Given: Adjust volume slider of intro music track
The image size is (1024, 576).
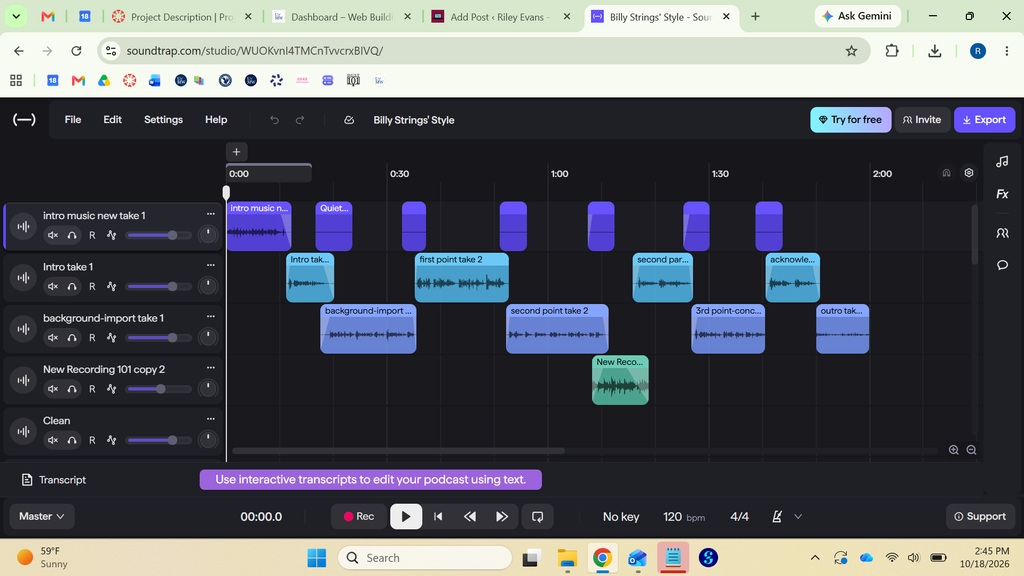Looking at the screenshot, I should point(159,235).
